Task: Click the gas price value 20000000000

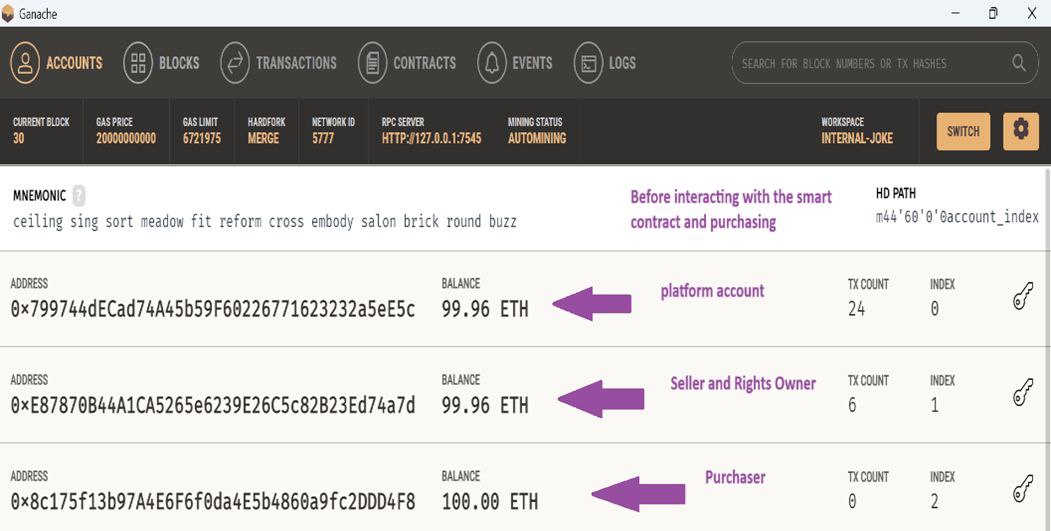Action: [x=126, y=139]
